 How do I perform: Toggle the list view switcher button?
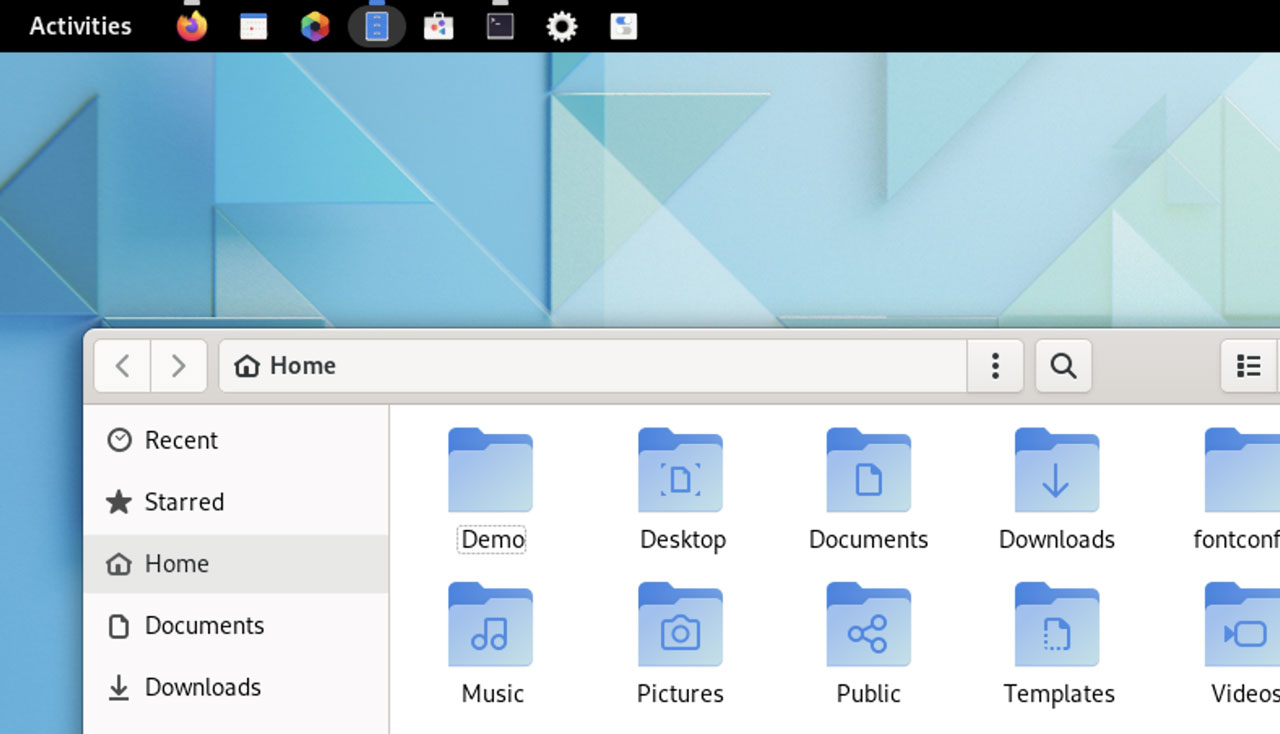click(x=1247, y=366)
